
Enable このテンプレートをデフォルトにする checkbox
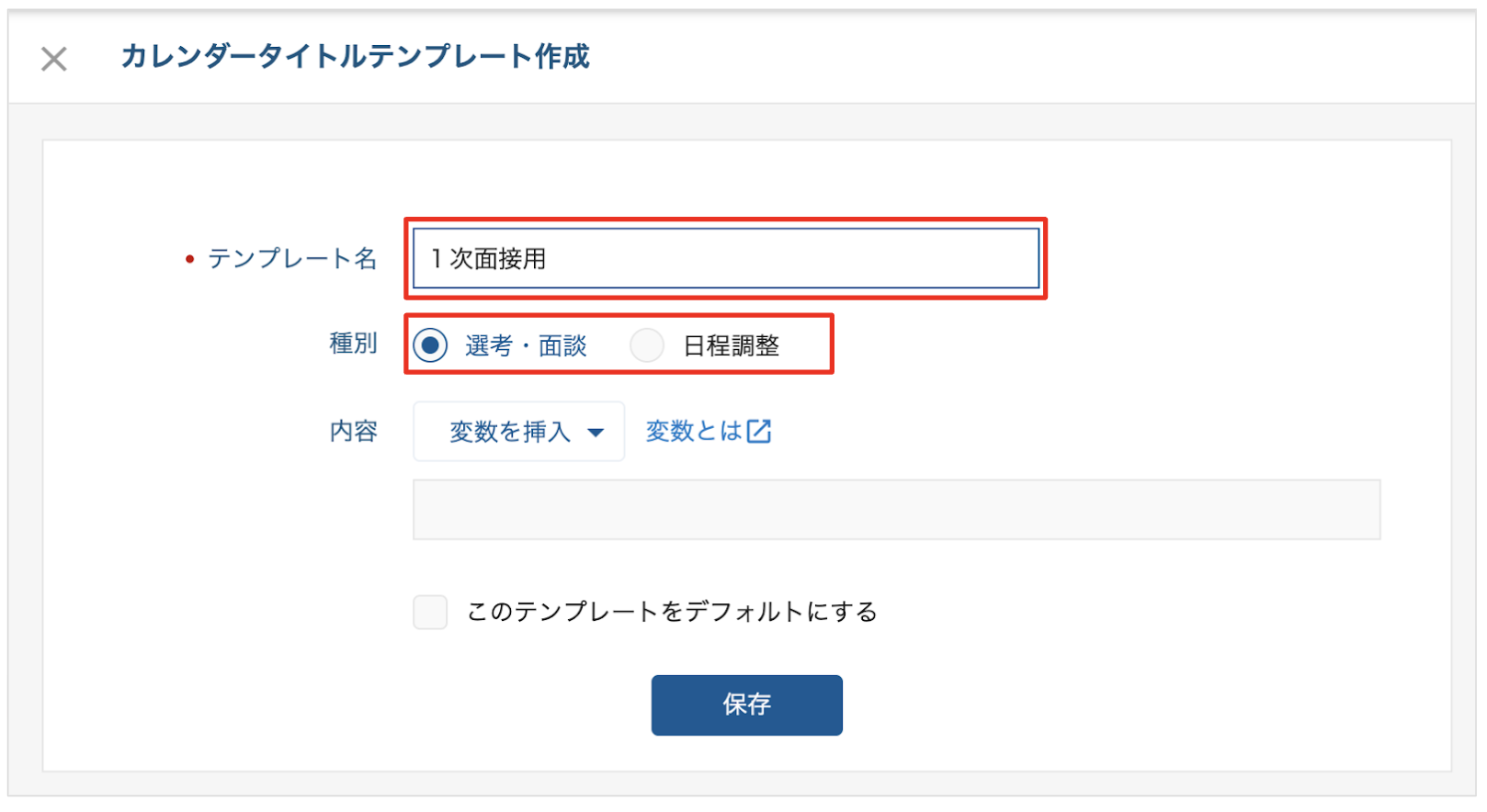click(430, 612)
